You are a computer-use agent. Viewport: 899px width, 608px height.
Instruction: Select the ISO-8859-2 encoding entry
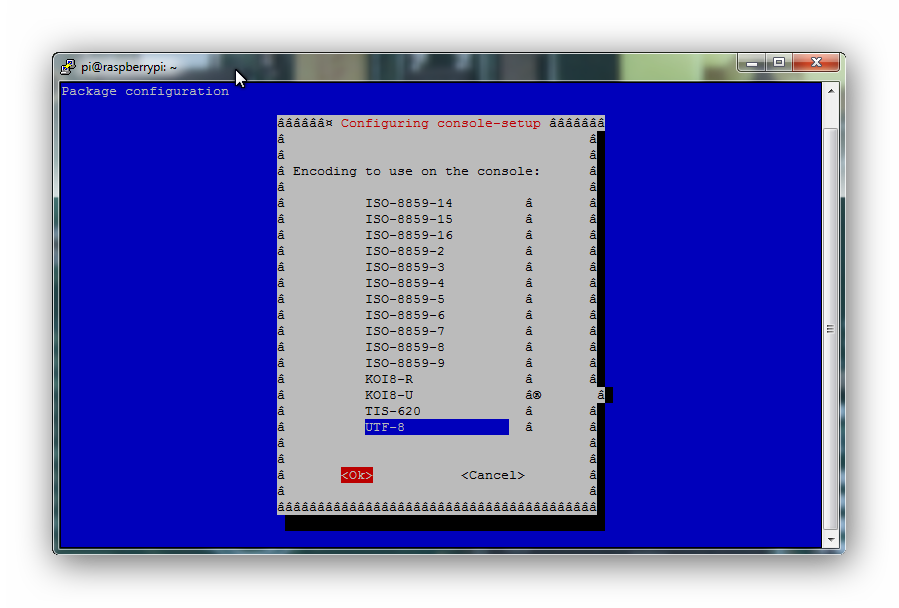click(404, 251)
